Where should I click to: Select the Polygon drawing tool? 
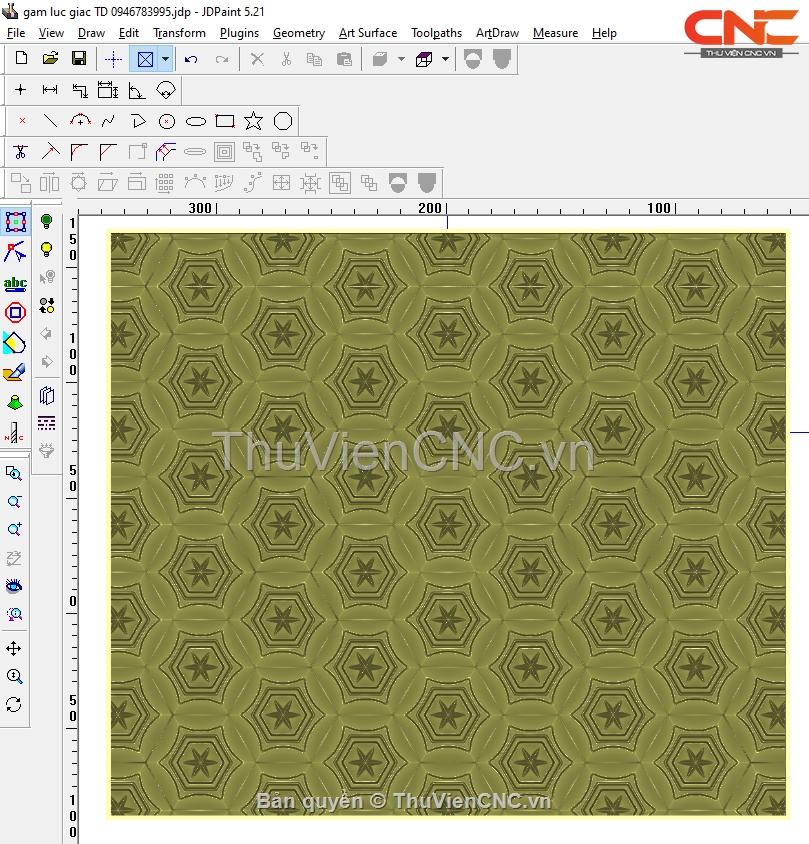[283, 121]
